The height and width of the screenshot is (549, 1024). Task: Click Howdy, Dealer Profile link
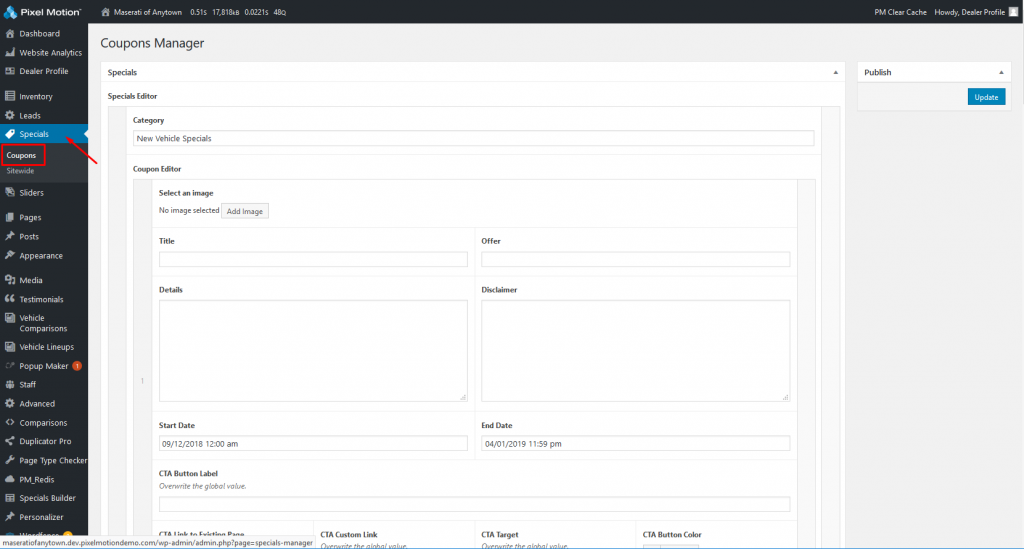tap(969, 12)
